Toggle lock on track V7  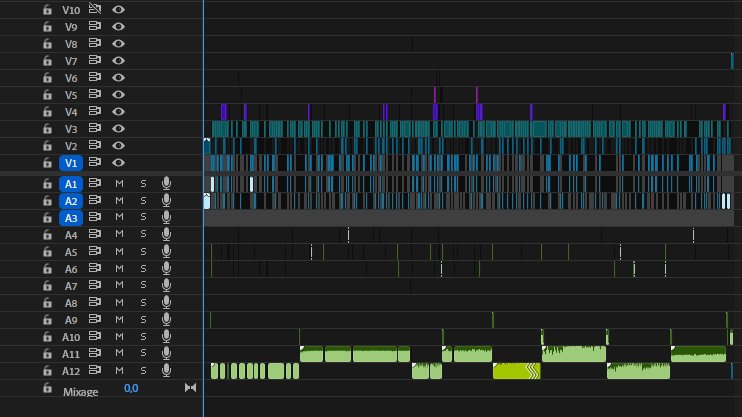pyautogui.click(x=47, y=61)
